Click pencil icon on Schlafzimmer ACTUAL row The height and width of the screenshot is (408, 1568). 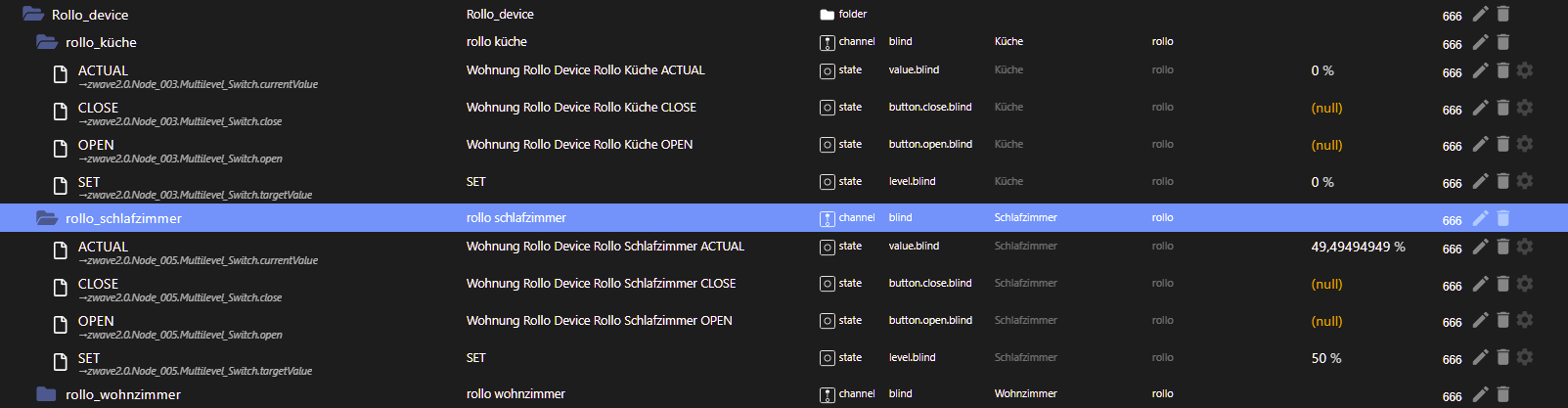tap(1480, 247)
